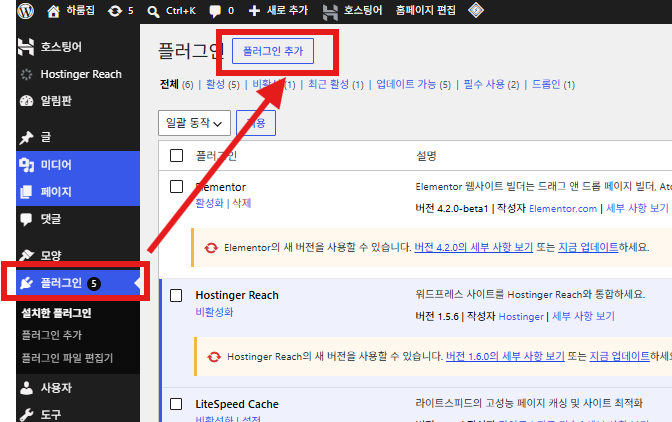Open the 댓글 speech bubble icon

click(26, 219)
